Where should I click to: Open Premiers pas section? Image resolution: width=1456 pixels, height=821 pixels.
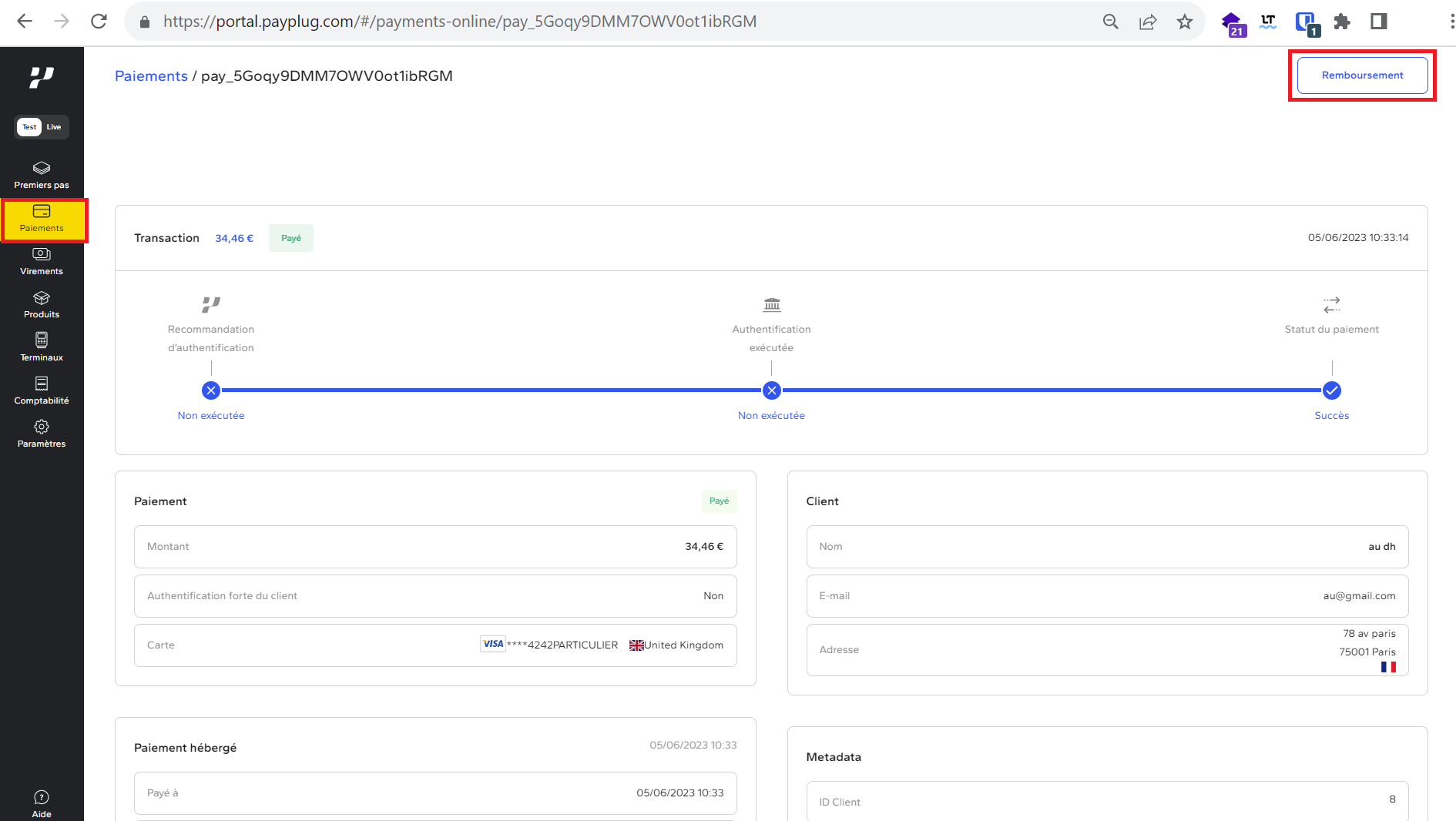click(42, 175)
